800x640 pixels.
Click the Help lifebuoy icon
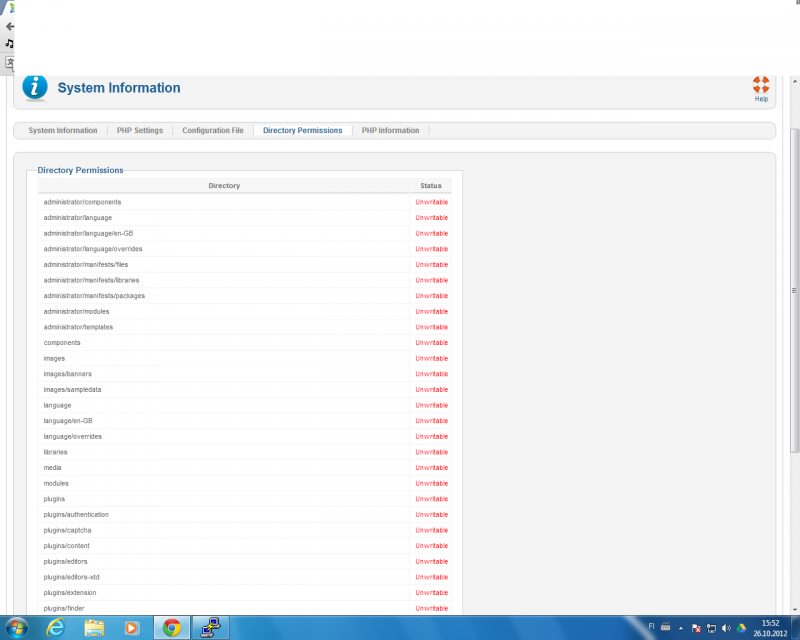pos(761,85)
